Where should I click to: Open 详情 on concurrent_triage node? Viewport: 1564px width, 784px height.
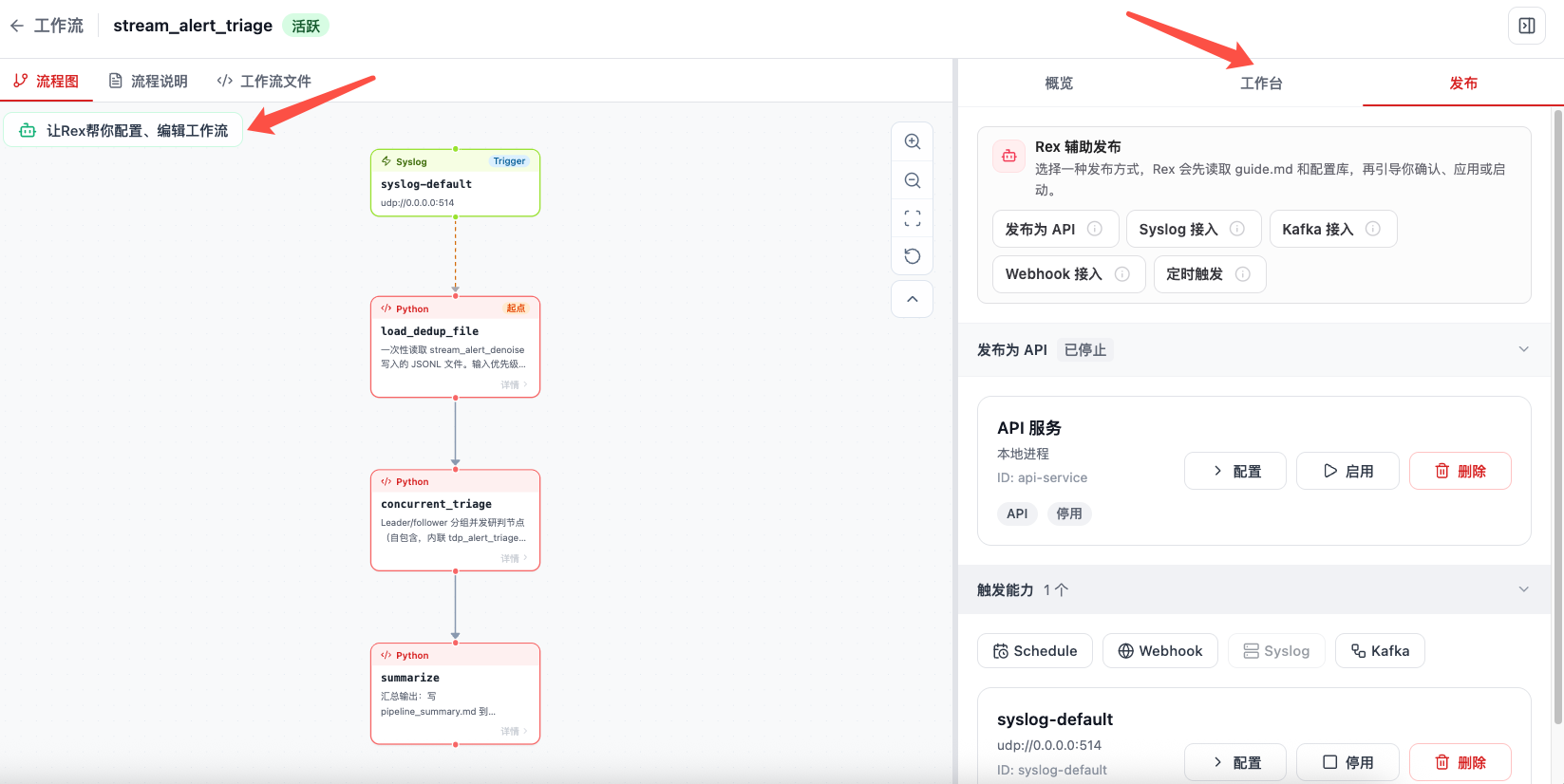point(514,558)
